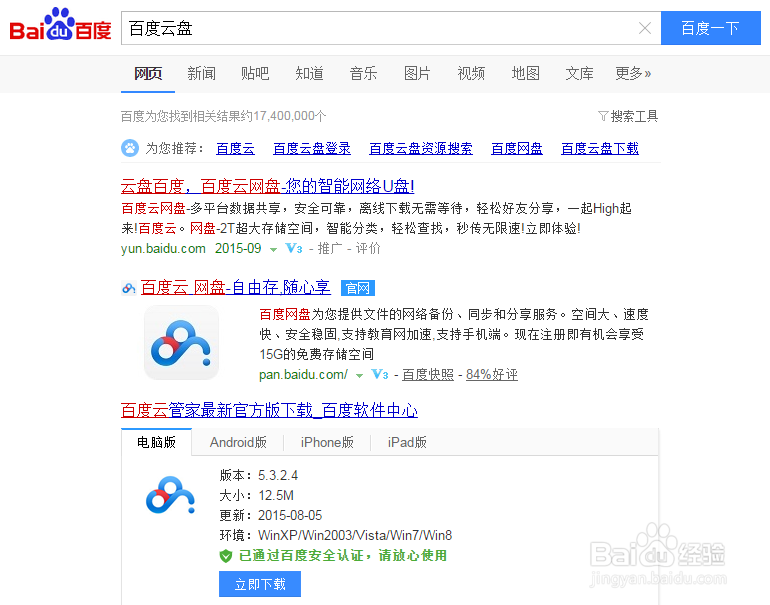Open the 音乐 tab
Image resolution: width=770 pixels, height=605 pixels.
coord(363,74)
